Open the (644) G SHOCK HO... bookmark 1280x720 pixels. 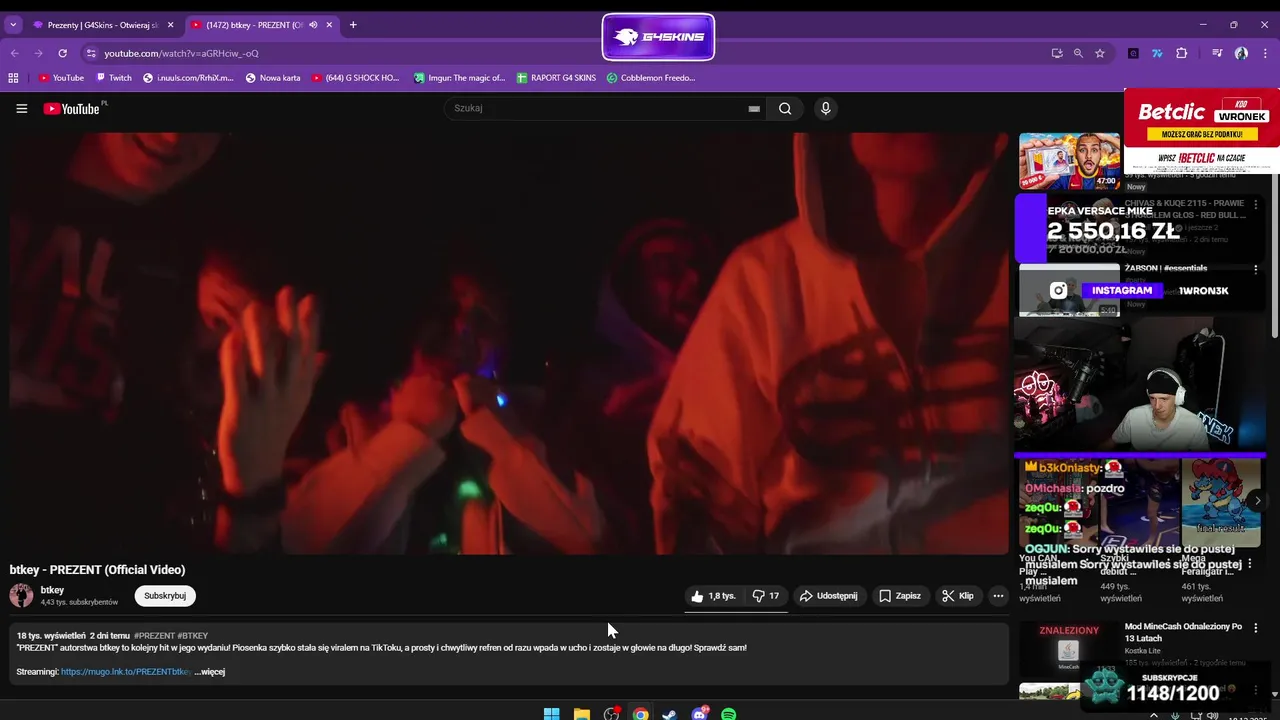click(x=355, y=77)
